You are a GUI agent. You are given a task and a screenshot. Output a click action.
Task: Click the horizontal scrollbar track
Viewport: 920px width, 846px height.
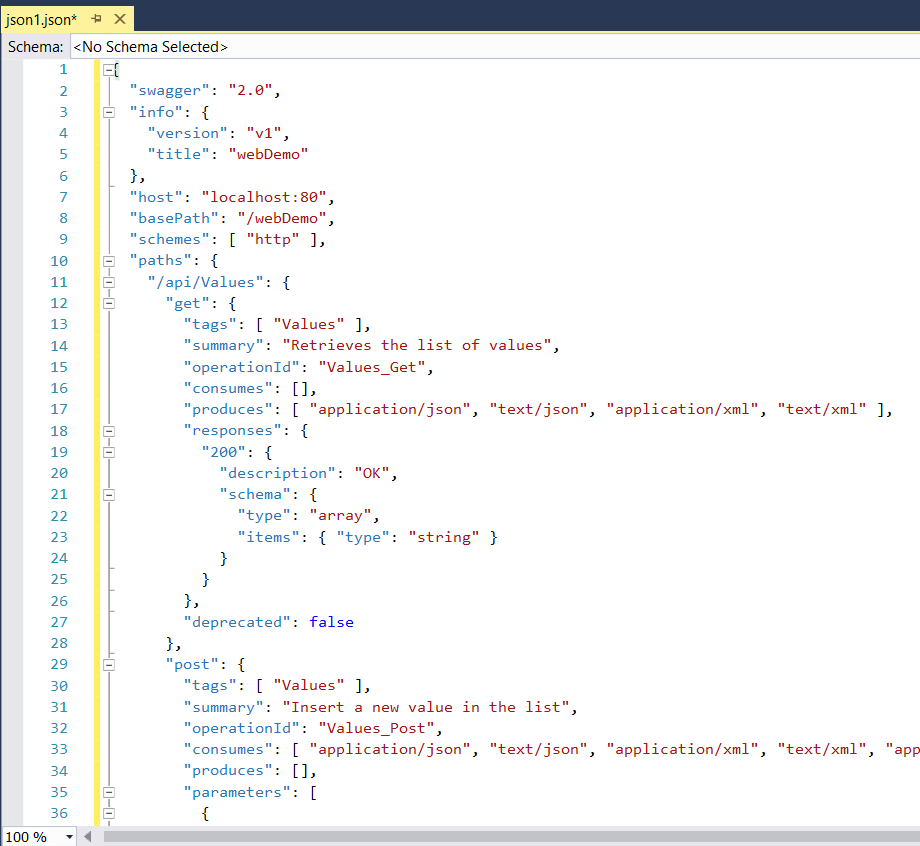510,837
